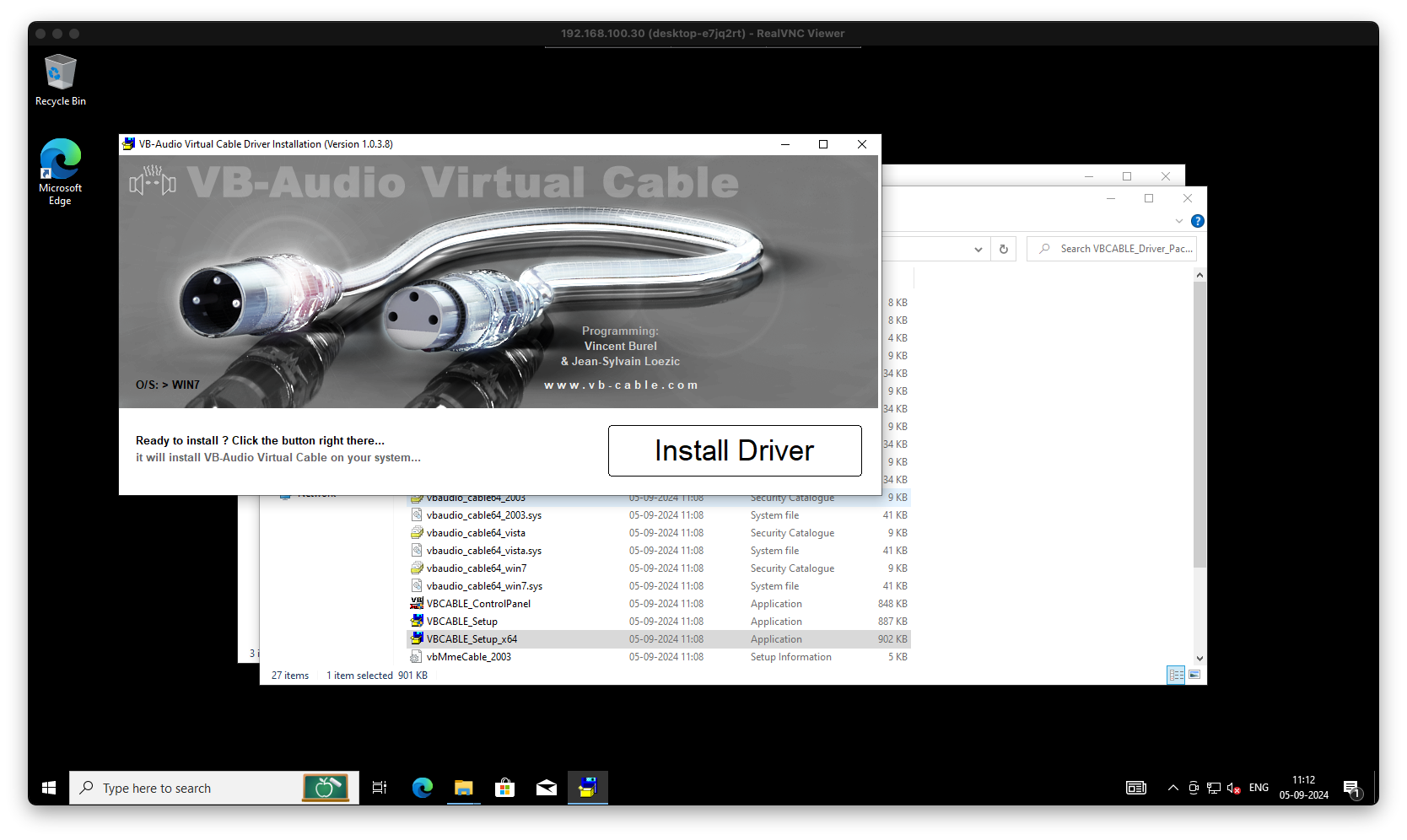The height and width of the screenshot is (840, 1407).
Task: Click Help icon in File Explorer
Action: [1197, 221]
